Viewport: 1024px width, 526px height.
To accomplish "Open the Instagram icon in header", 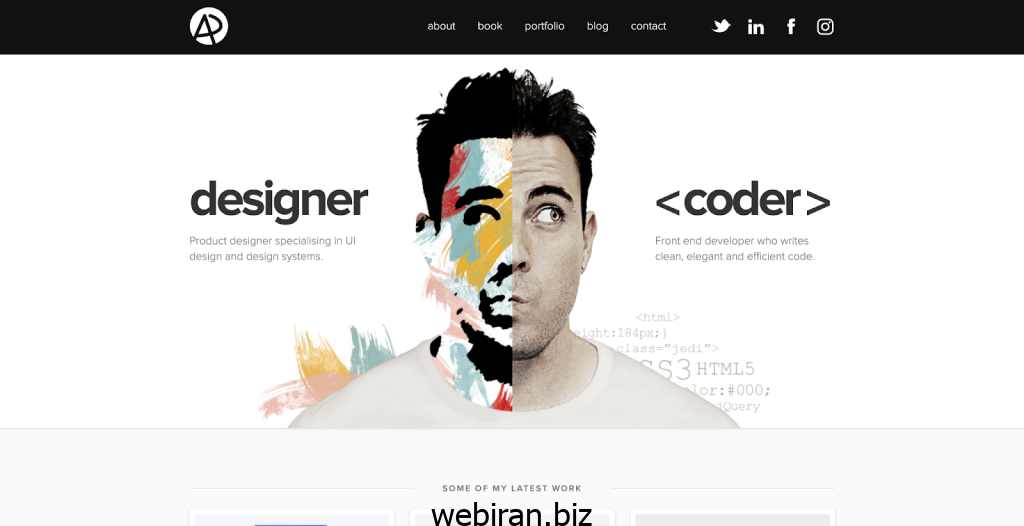I will (x=825, y=26).
